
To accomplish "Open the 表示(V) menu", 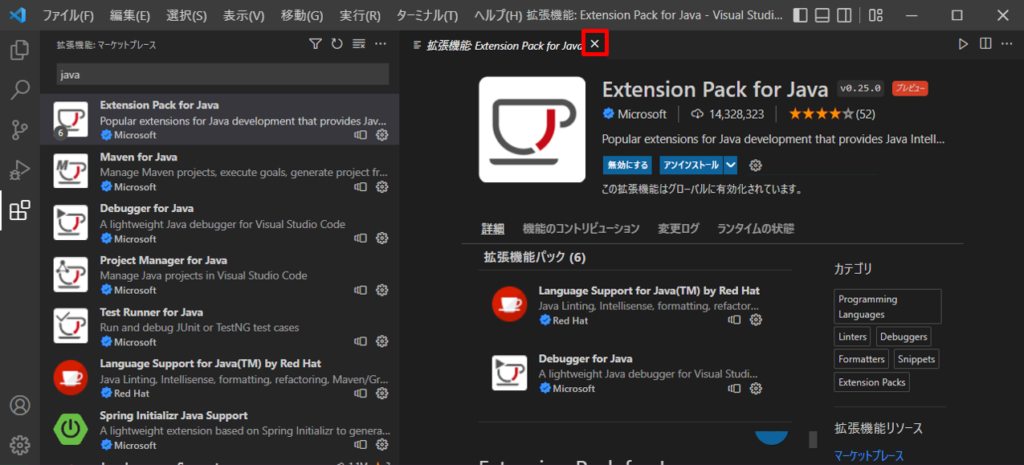I will pyautogui.click(x=244, y=15).
